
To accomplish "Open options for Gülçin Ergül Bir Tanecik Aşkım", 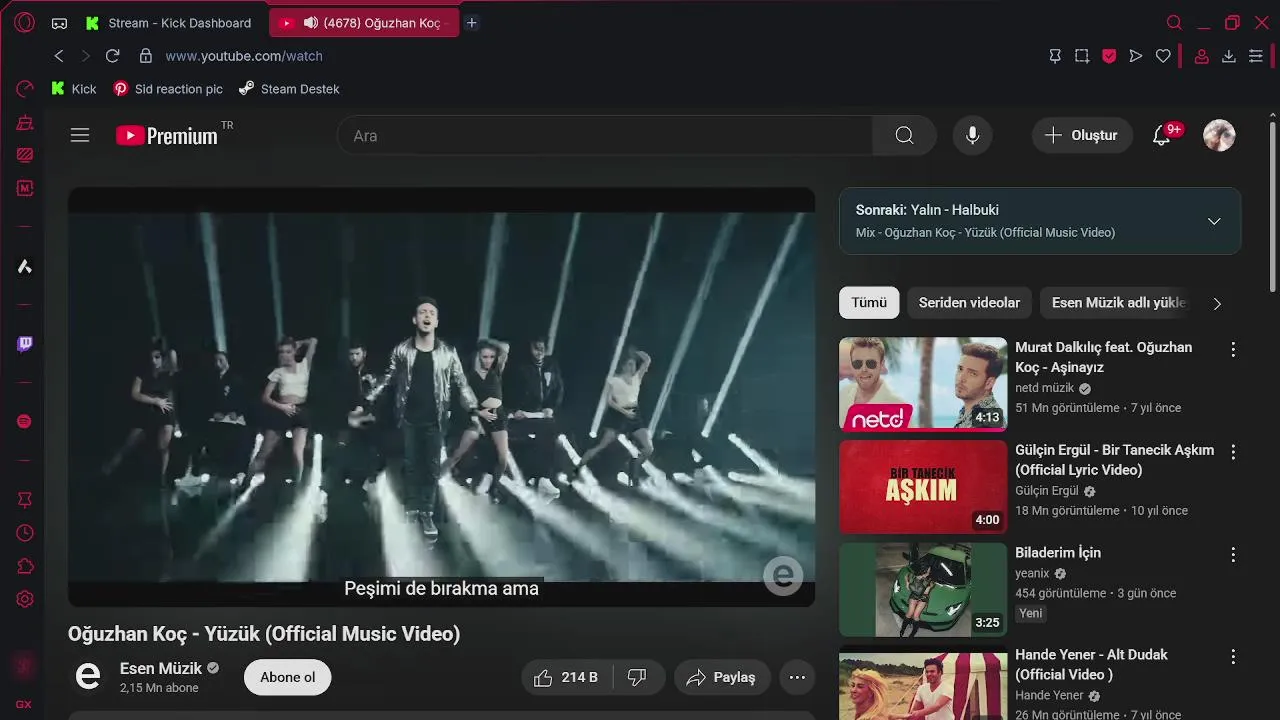I will 1233,452.
